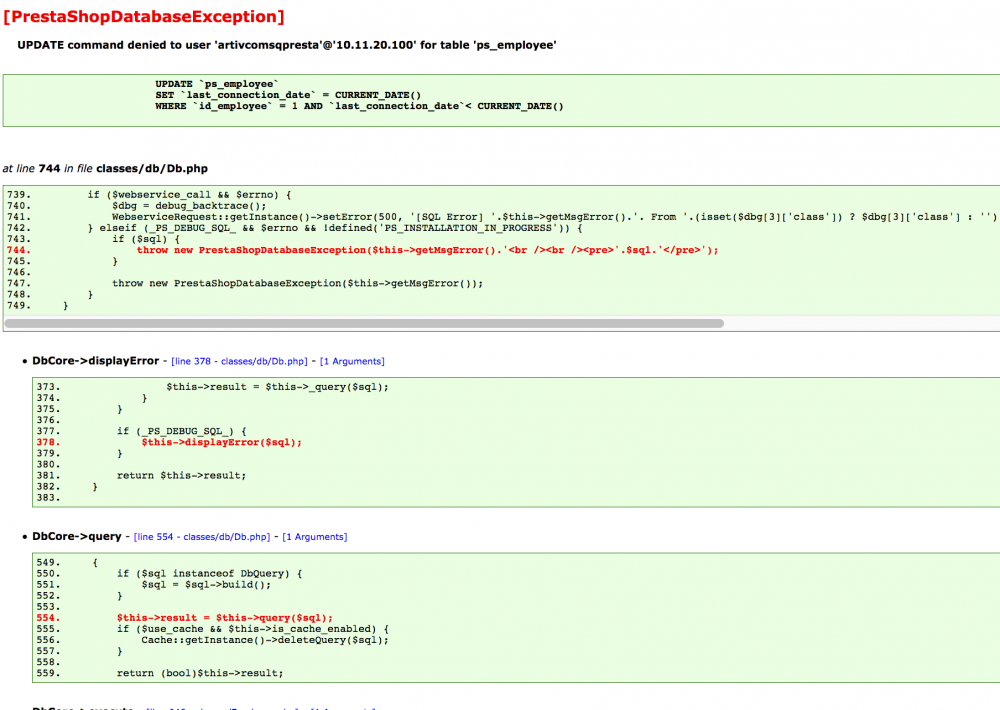Click red highlighted line 744 throw statement
The height and width of the screenshot is (710, 1000).
pos(427,250)
